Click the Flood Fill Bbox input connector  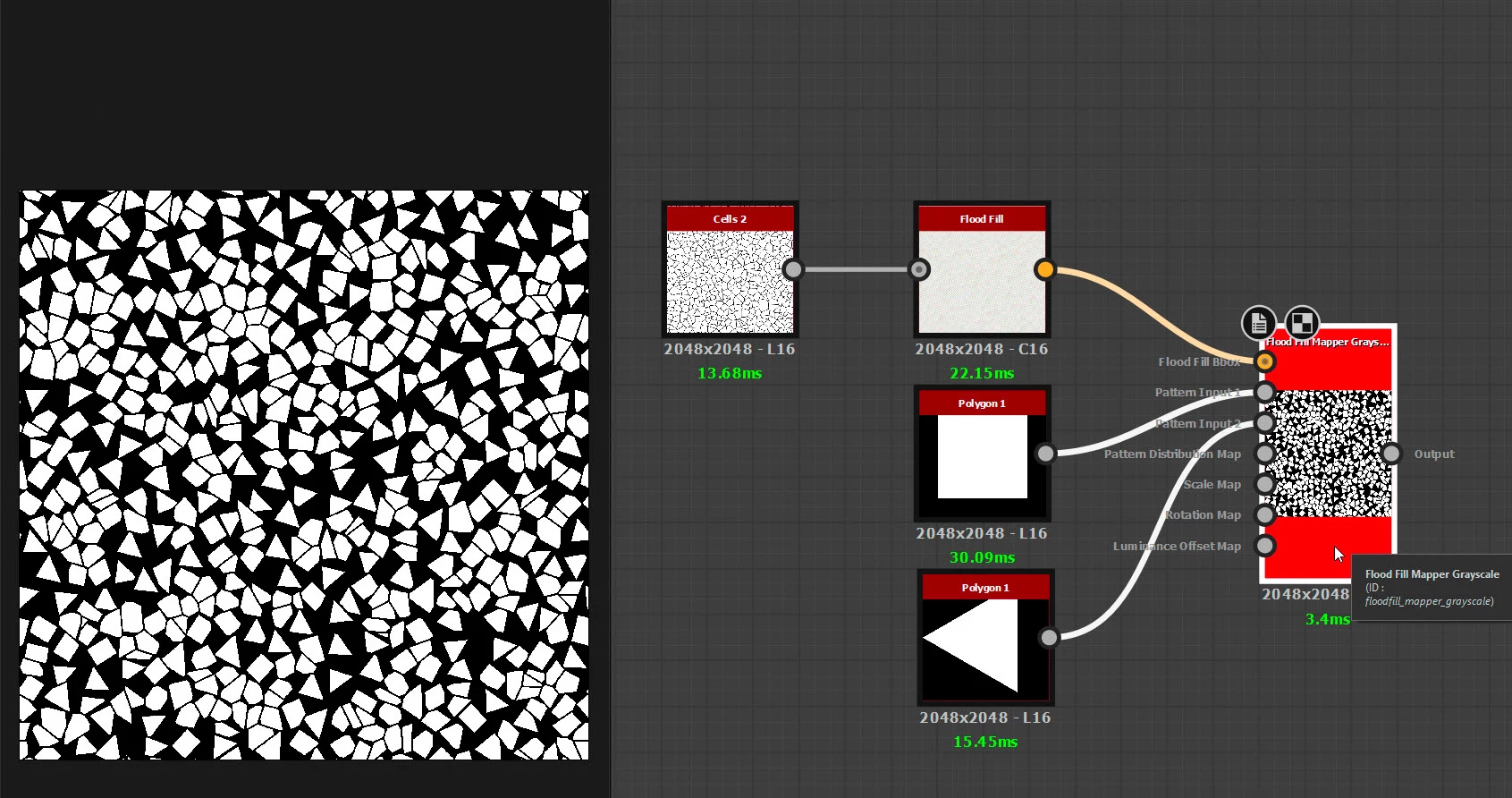tap(1264, 361)
